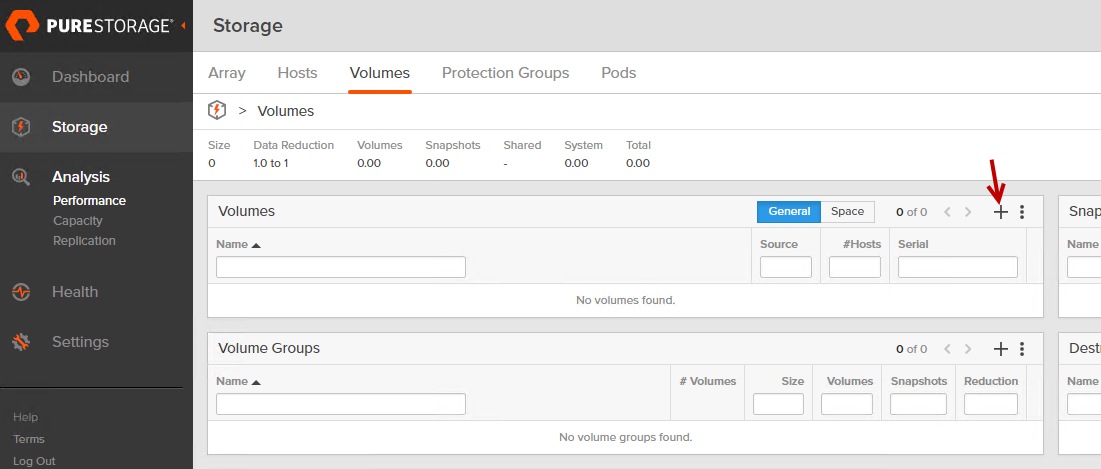Go to Capacity under Analysis
Screen dimensions: 1101x469
(78, 220)
